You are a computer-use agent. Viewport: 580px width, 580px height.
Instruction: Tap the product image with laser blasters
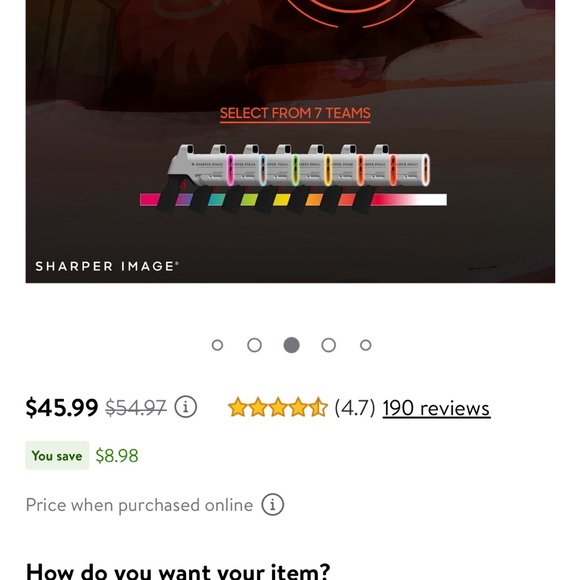(x=290, y=141)
